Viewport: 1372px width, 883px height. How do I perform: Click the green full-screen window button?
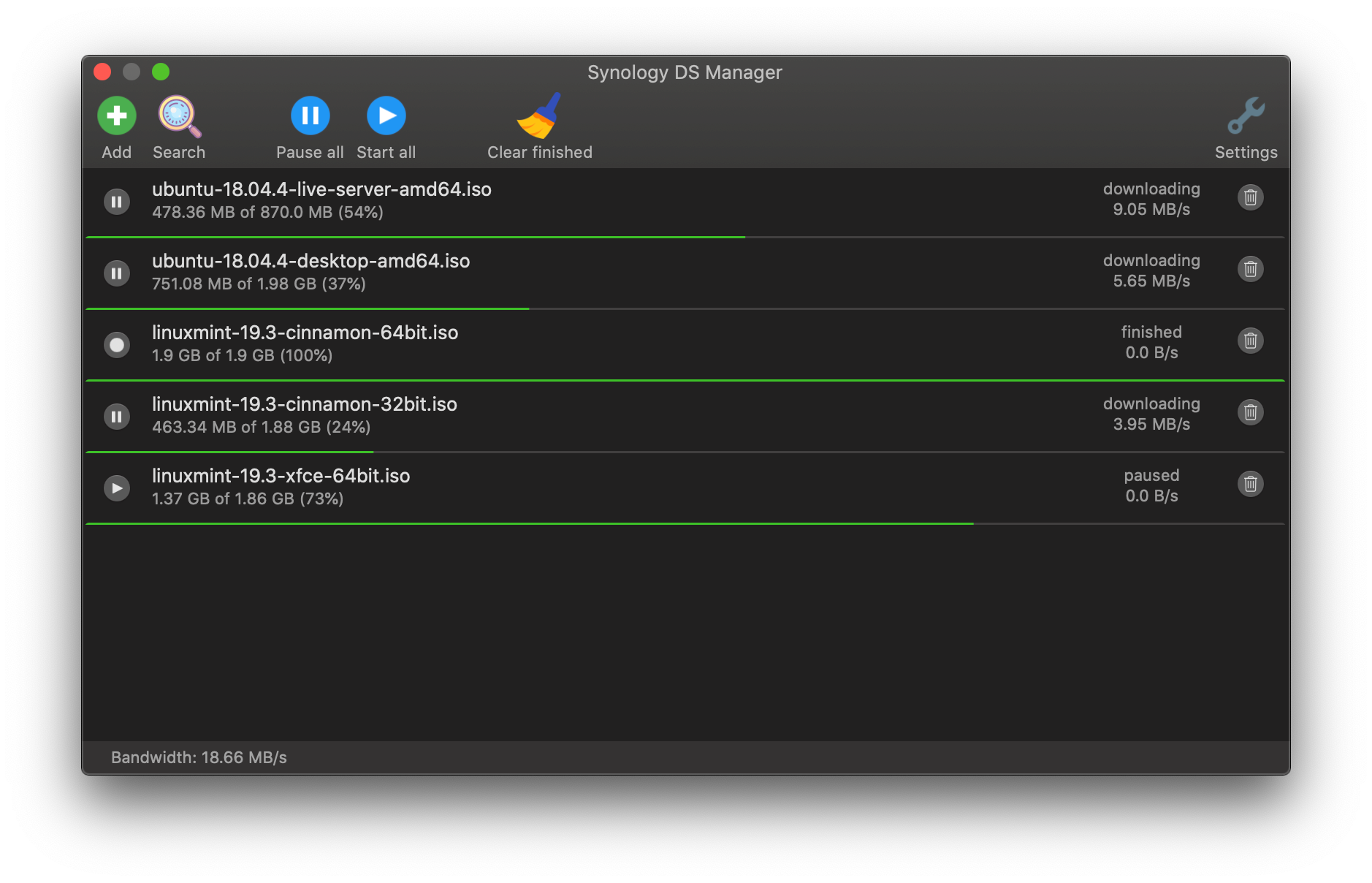point(161,72)
